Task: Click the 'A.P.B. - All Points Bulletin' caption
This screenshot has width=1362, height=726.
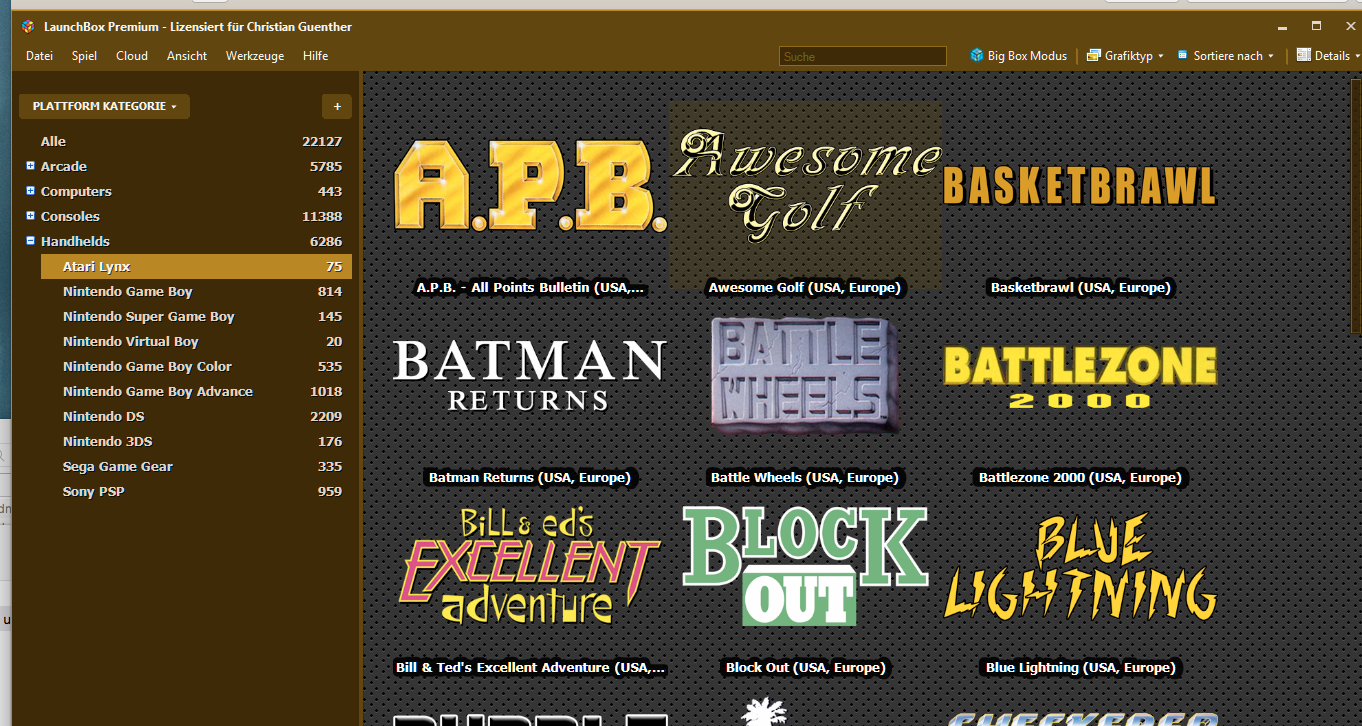Action: click(x=530, y=288)
